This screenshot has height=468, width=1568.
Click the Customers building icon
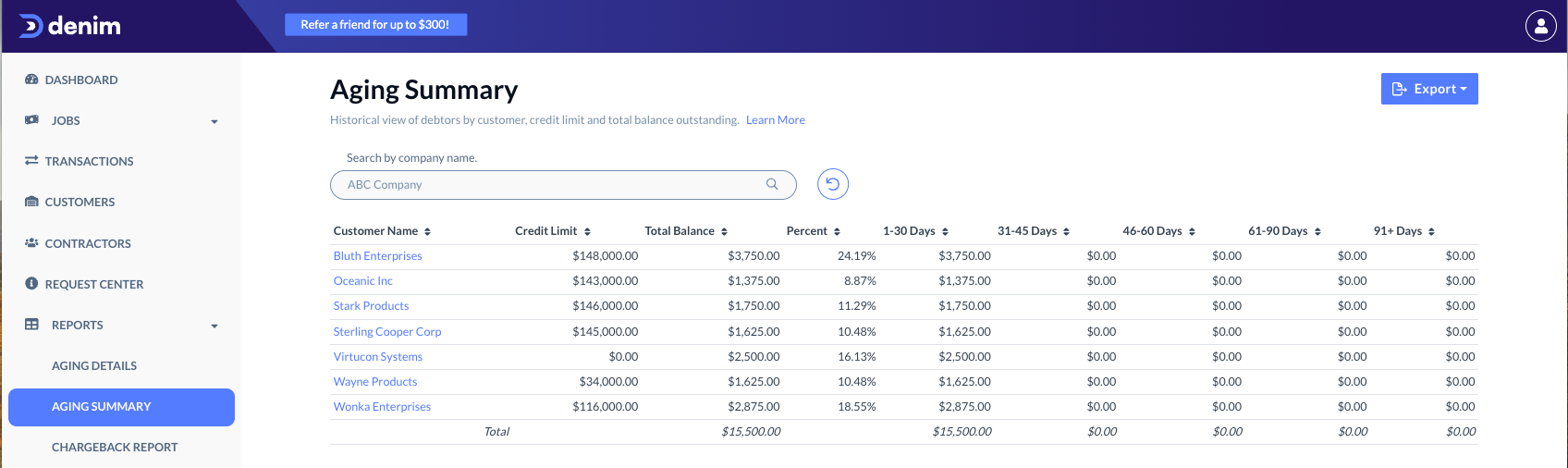(x=31, y=202)
